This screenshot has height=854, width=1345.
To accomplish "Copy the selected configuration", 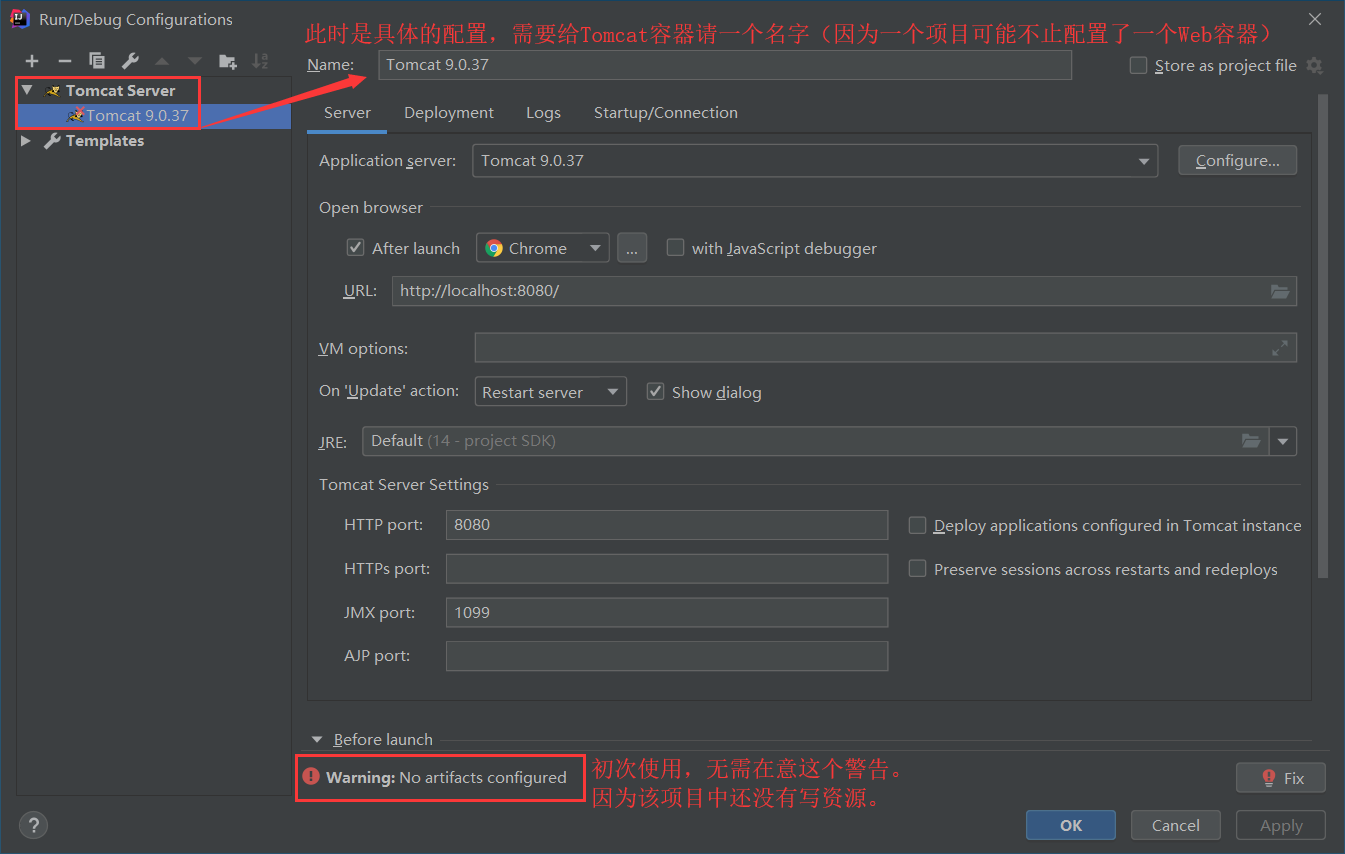I will [97, 61].
